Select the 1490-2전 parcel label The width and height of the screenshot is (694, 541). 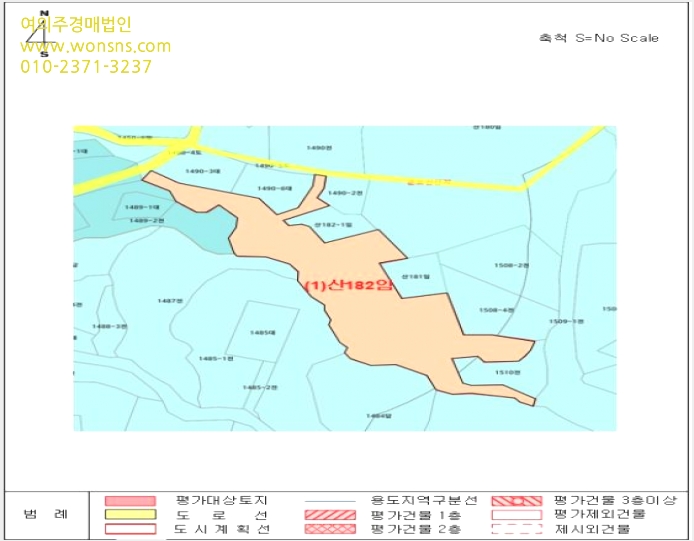345,193
